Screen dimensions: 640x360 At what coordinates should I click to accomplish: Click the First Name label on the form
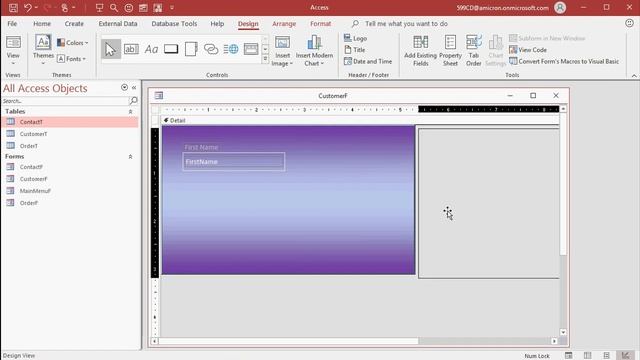point(201,147)
